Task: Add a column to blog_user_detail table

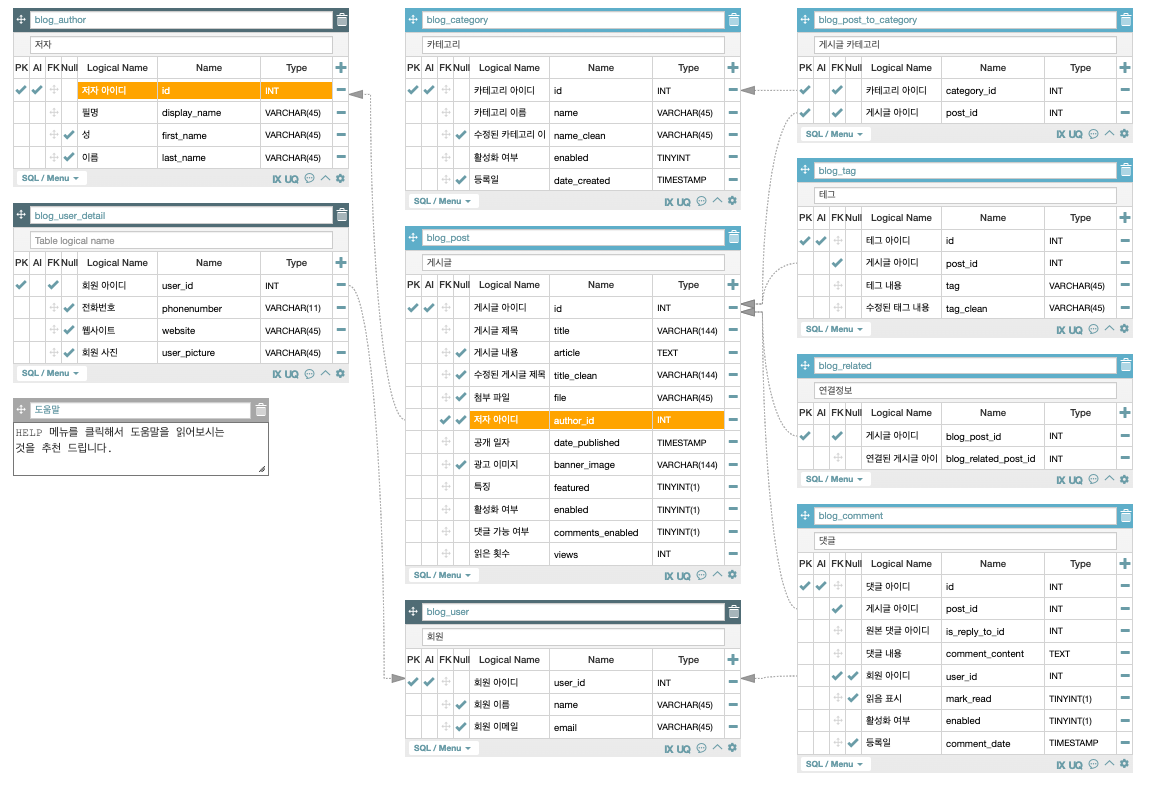Action: (x=341, y=262)
